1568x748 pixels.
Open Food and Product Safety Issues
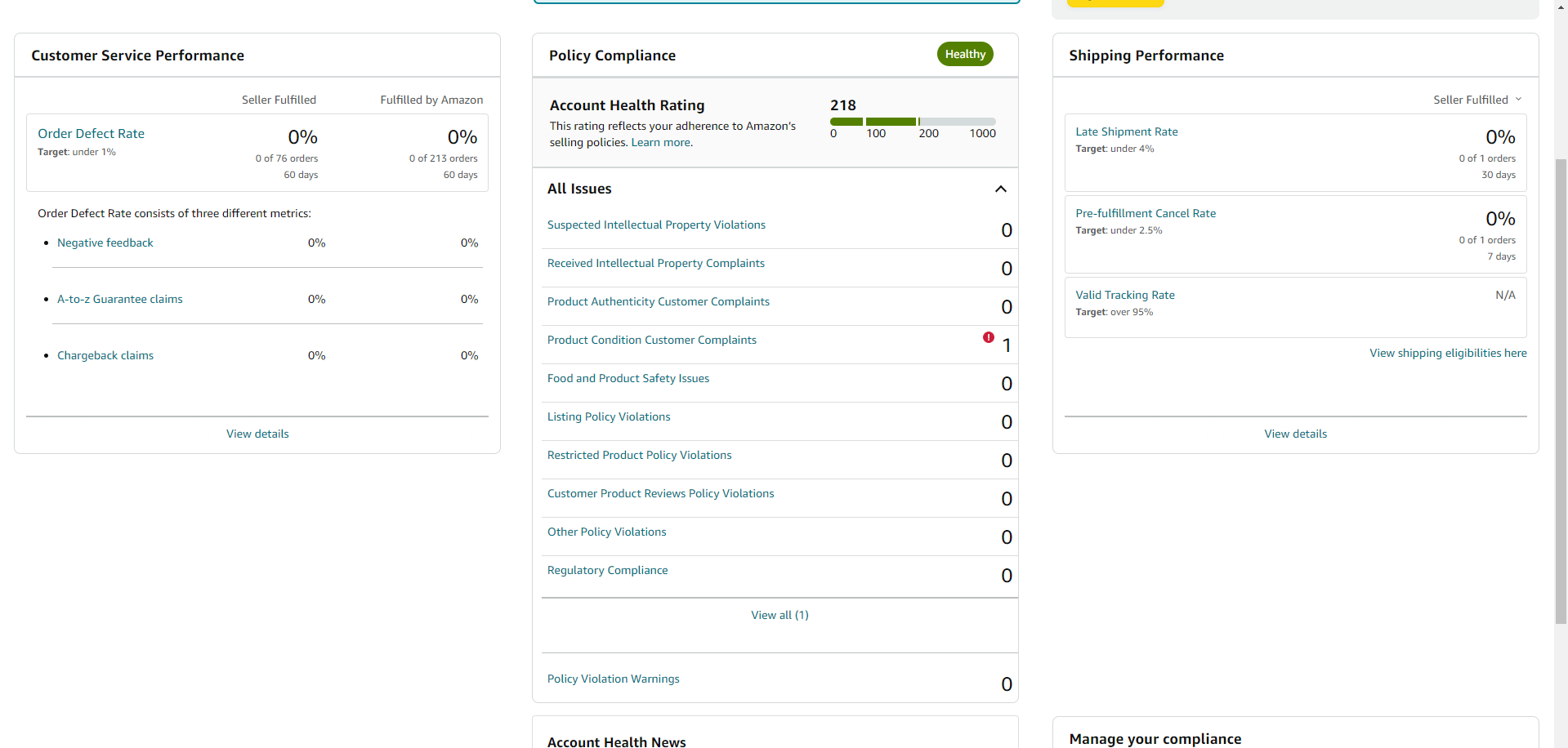click(x=628, y=378)
